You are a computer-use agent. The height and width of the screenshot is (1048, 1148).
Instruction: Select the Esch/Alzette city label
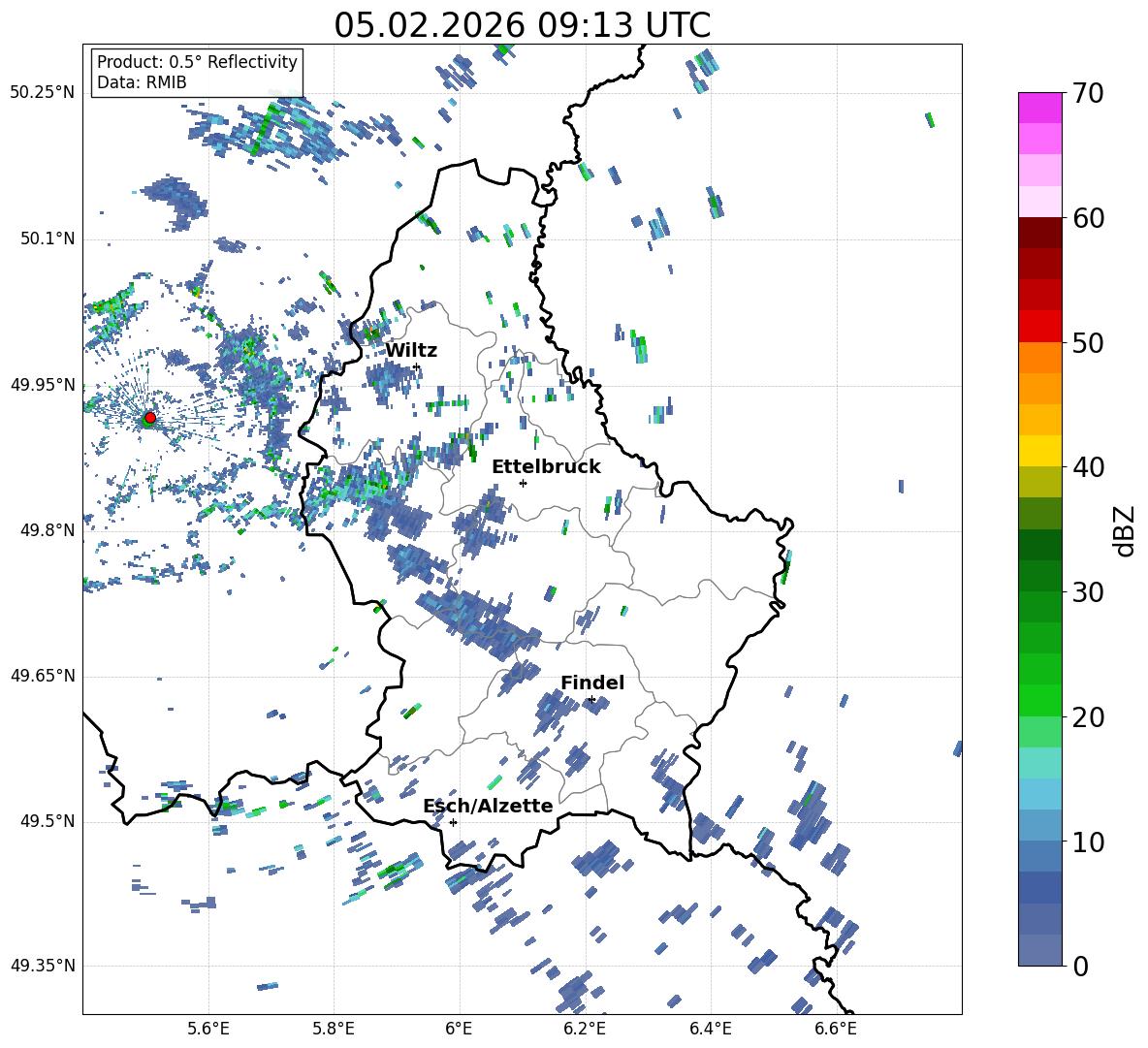pyautogui.click(x=488, y=806)
